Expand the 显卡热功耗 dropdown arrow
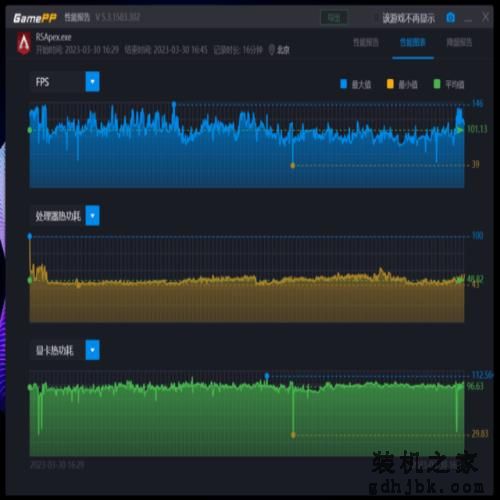 92,350
